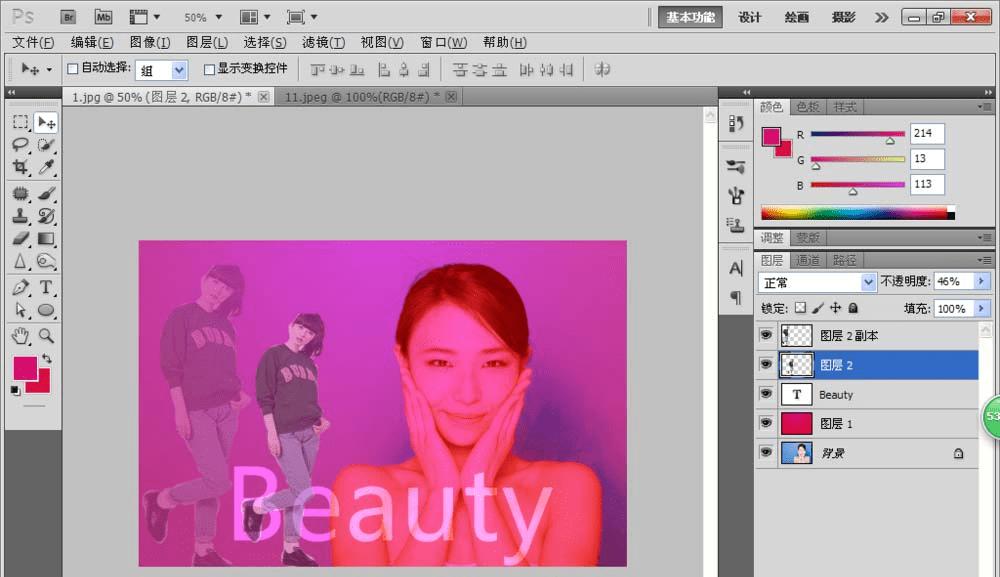
Task: Select the 图层 1 layer thumbnail
Action: (796, 423)
